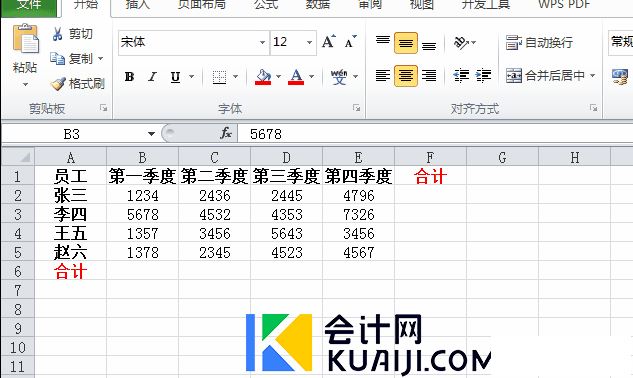633x378 pixels.
Task: Decrease font size with the small A
Action: click(x=350, y=41)
